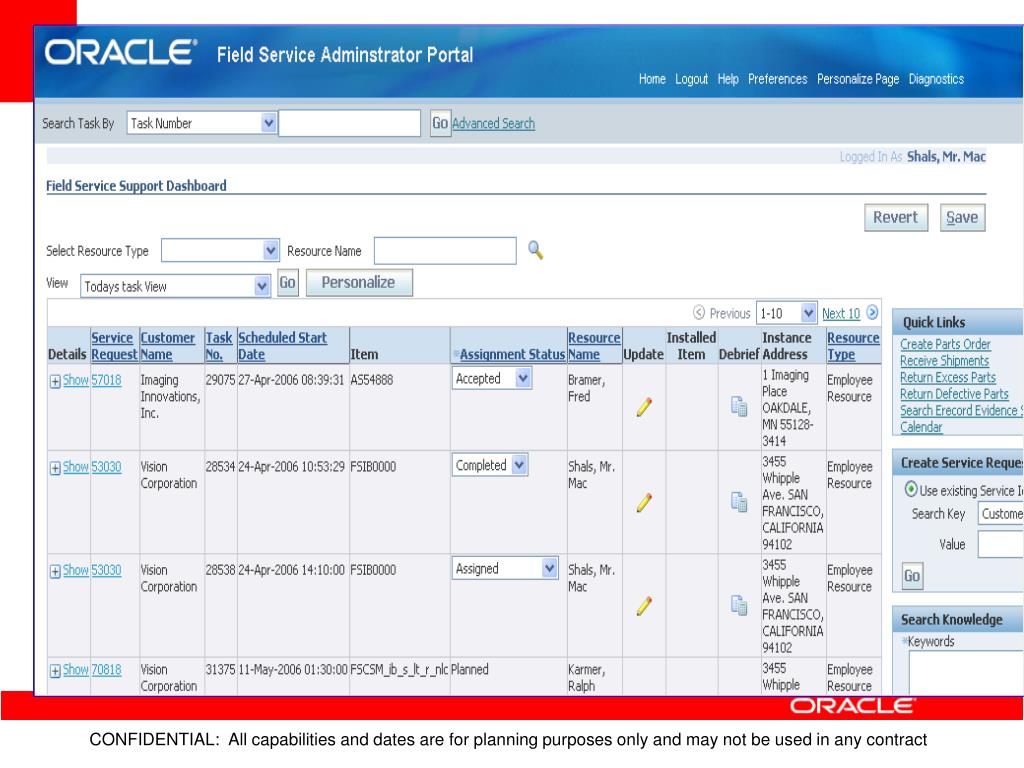Image resolution: width=1024 pixels, height=768 pixels.
Task: Sort by Resource Name column header
Action: click(594, 346)
